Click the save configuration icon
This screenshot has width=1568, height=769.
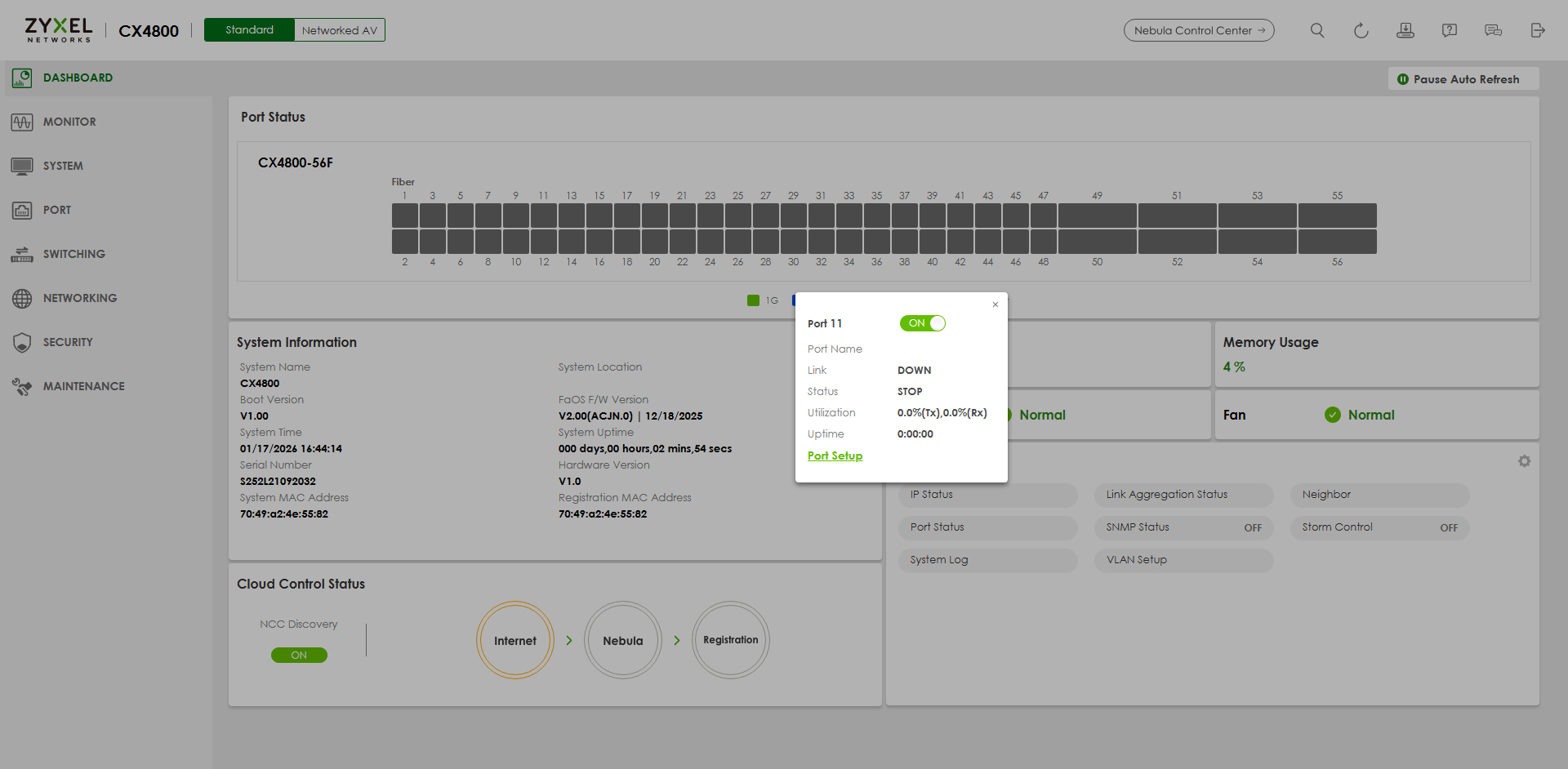[x=1405, y=30]
